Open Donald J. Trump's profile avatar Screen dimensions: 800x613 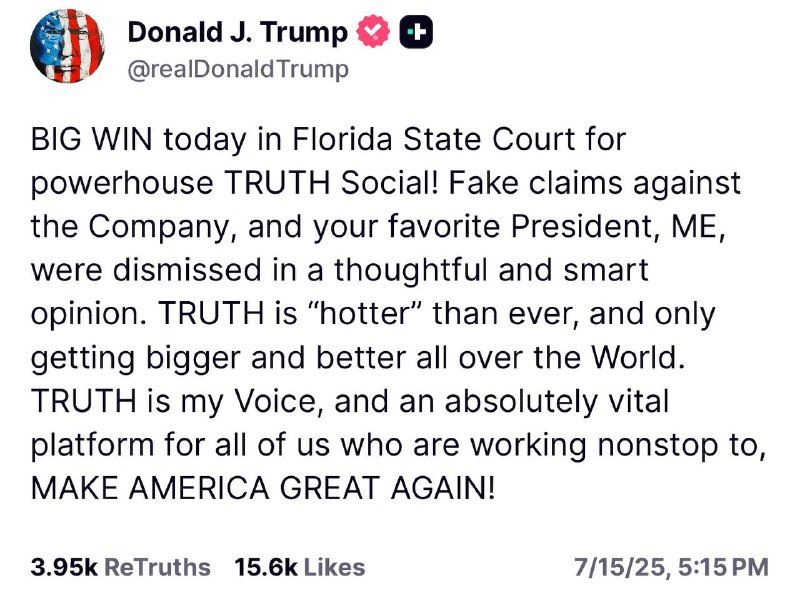[x=67, y=46]
